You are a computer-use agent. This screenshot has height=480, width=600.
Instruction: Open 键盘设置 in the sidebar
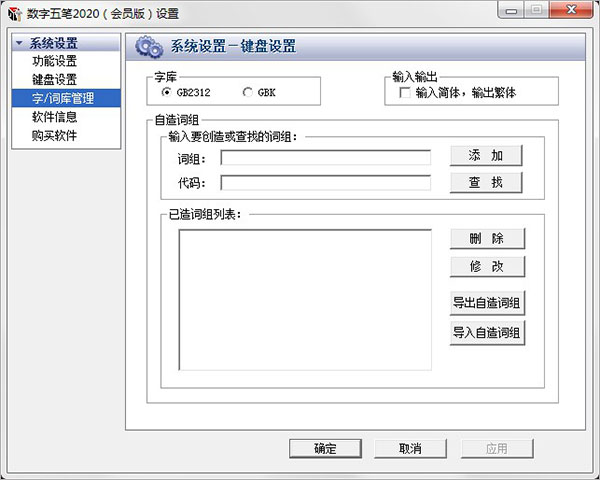coord(54,80)
